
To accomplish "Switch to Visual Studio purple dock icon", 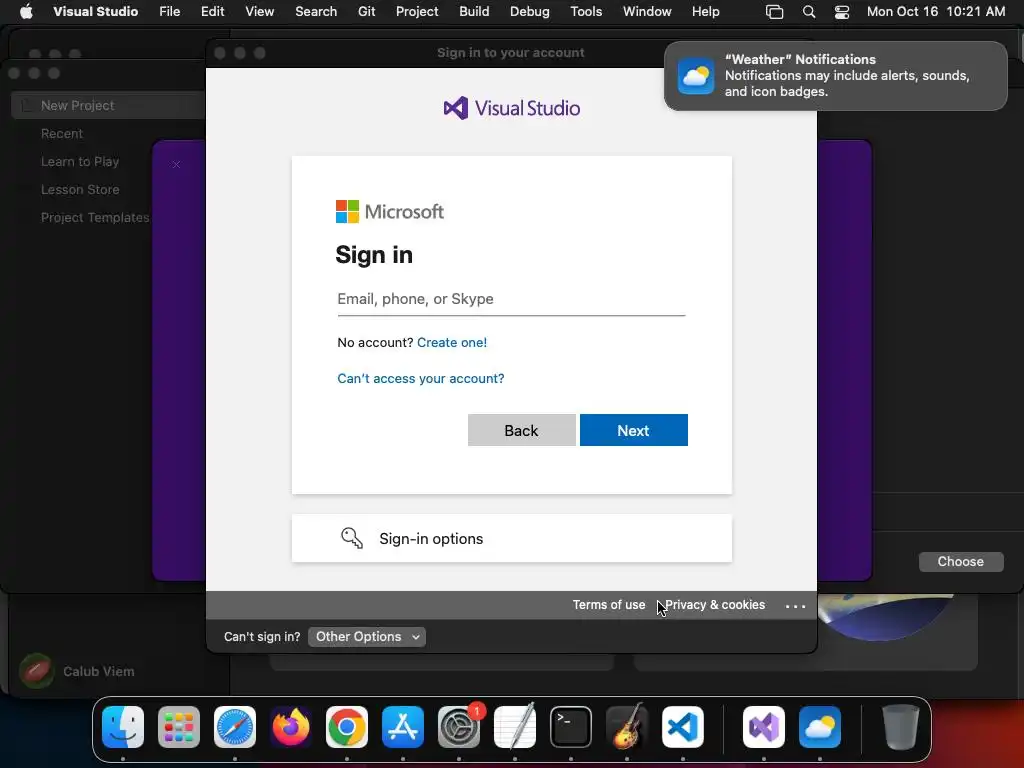I will [764, 727].
